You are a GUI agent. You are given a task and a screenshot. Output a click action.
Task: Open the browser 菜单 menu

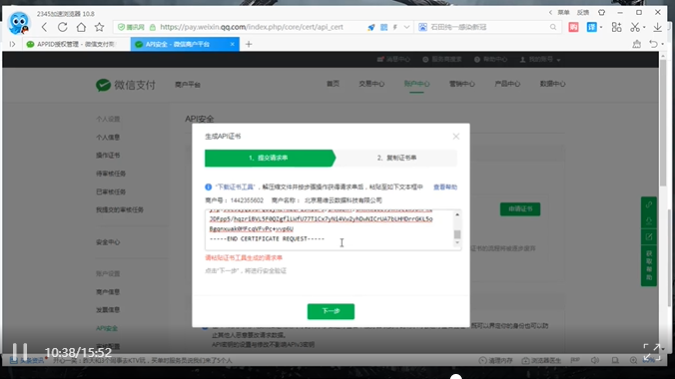pos(564,12)
